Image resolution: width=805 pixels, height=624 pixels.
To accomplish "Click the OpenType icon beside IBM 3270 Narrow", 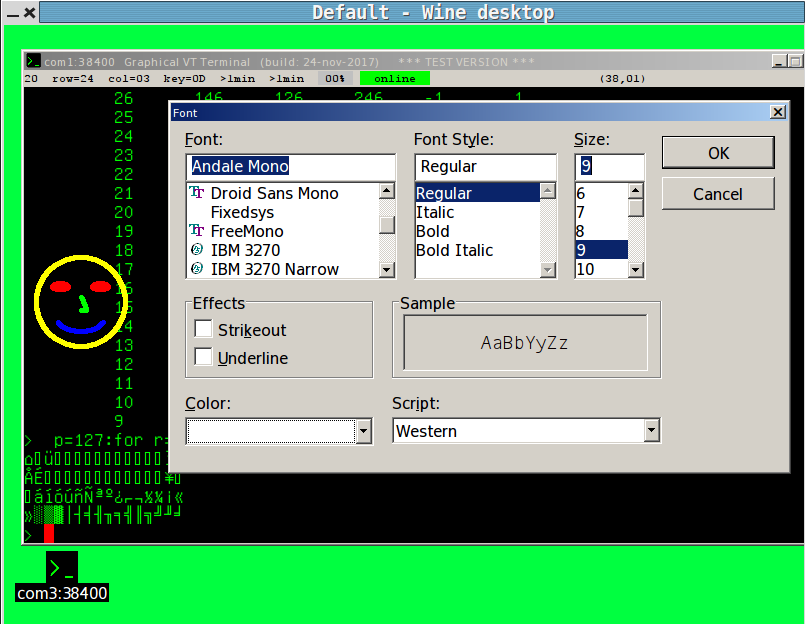I will [x=197, y=269].
